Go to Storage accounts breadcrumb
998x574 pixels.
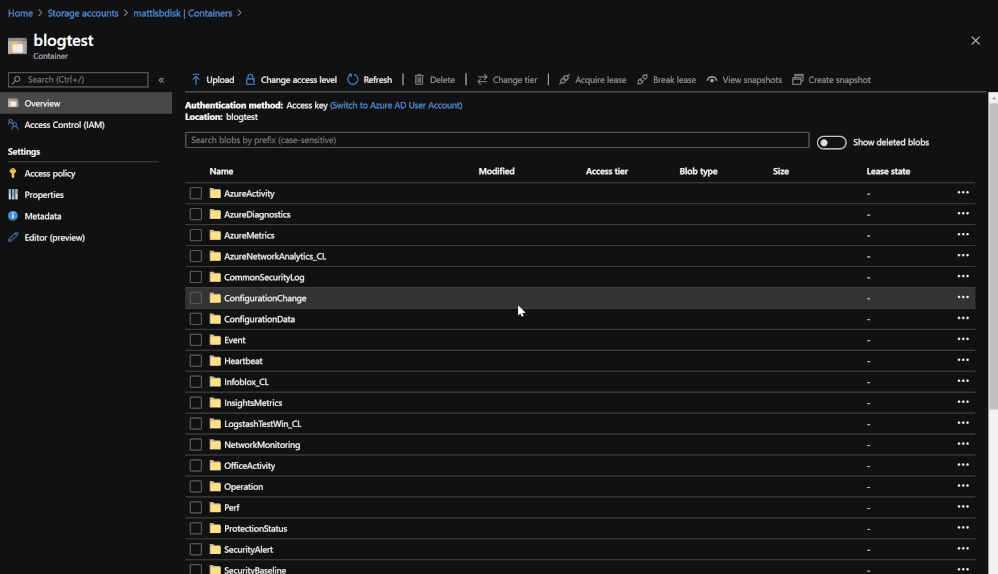(x=83, y=13)
